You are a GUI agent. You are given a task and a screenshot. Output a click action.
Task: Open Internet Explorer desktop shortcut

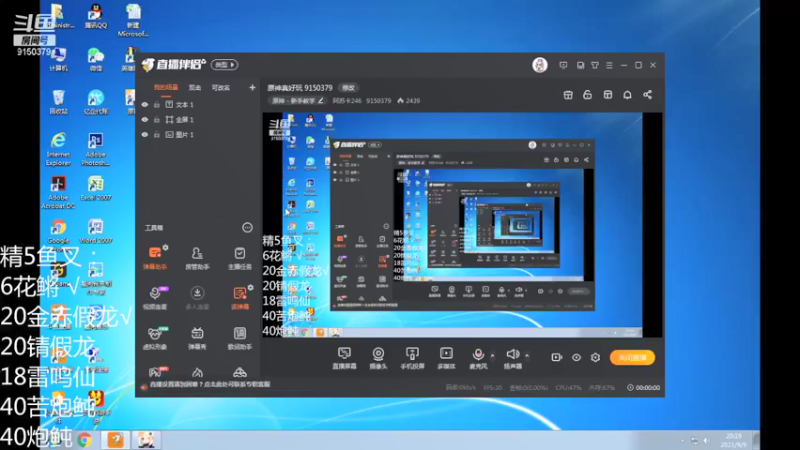click(x=58, y=149)
